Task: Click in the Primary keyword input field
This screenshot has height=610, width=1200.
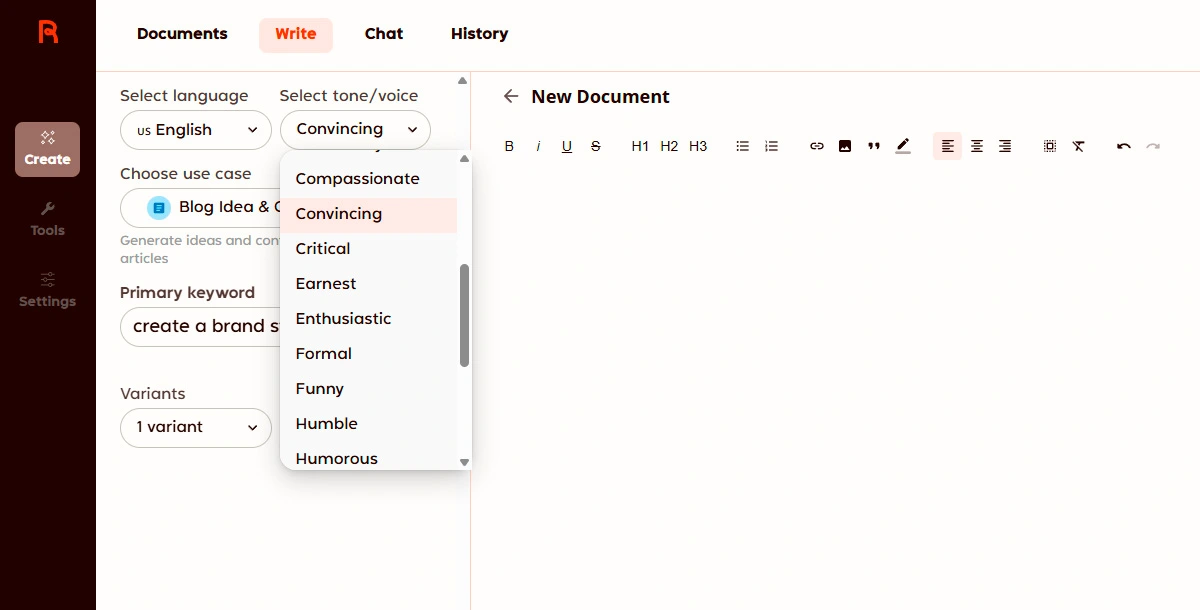Action: click(x=200, y=327)
